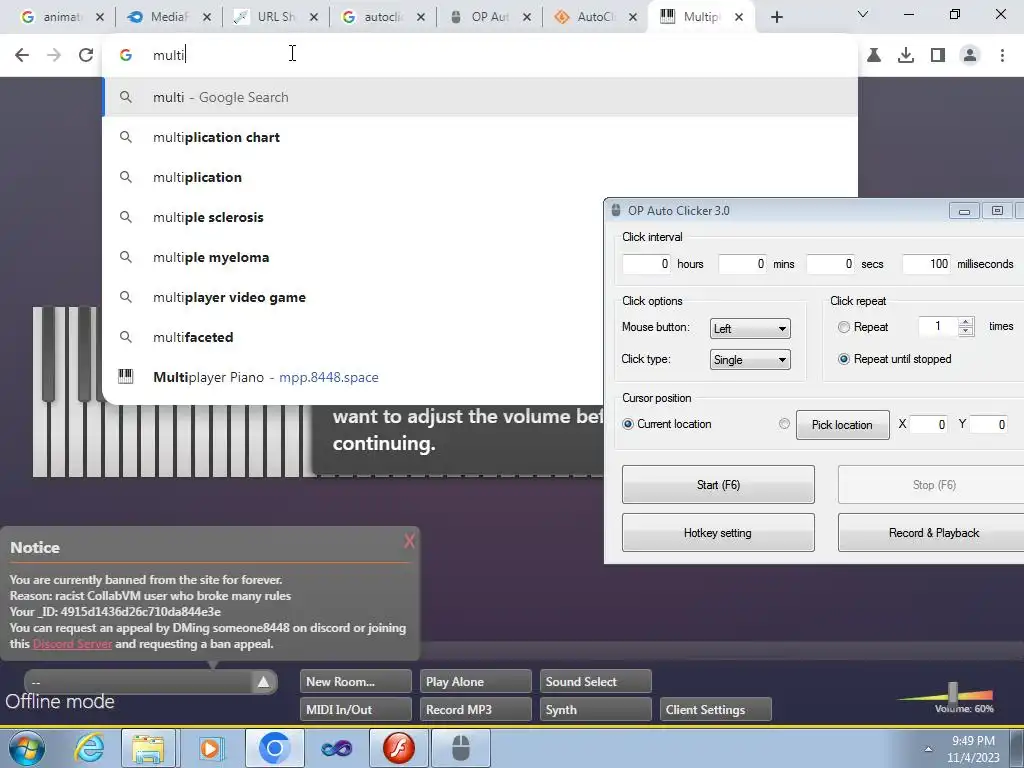This screenshot has width=1024, height=768.
Task: Open the Chrome three-dot menu
Action: [x=1002, y=56]
